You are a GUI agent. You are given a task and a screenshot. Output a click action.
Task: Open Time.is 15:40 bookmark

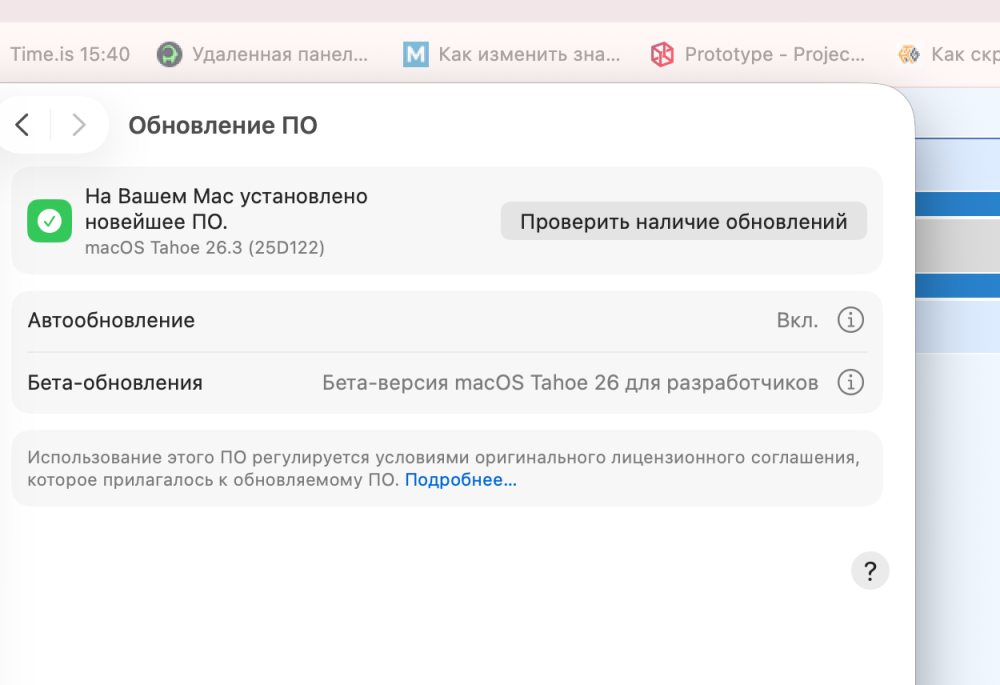[x=70, y=54]
